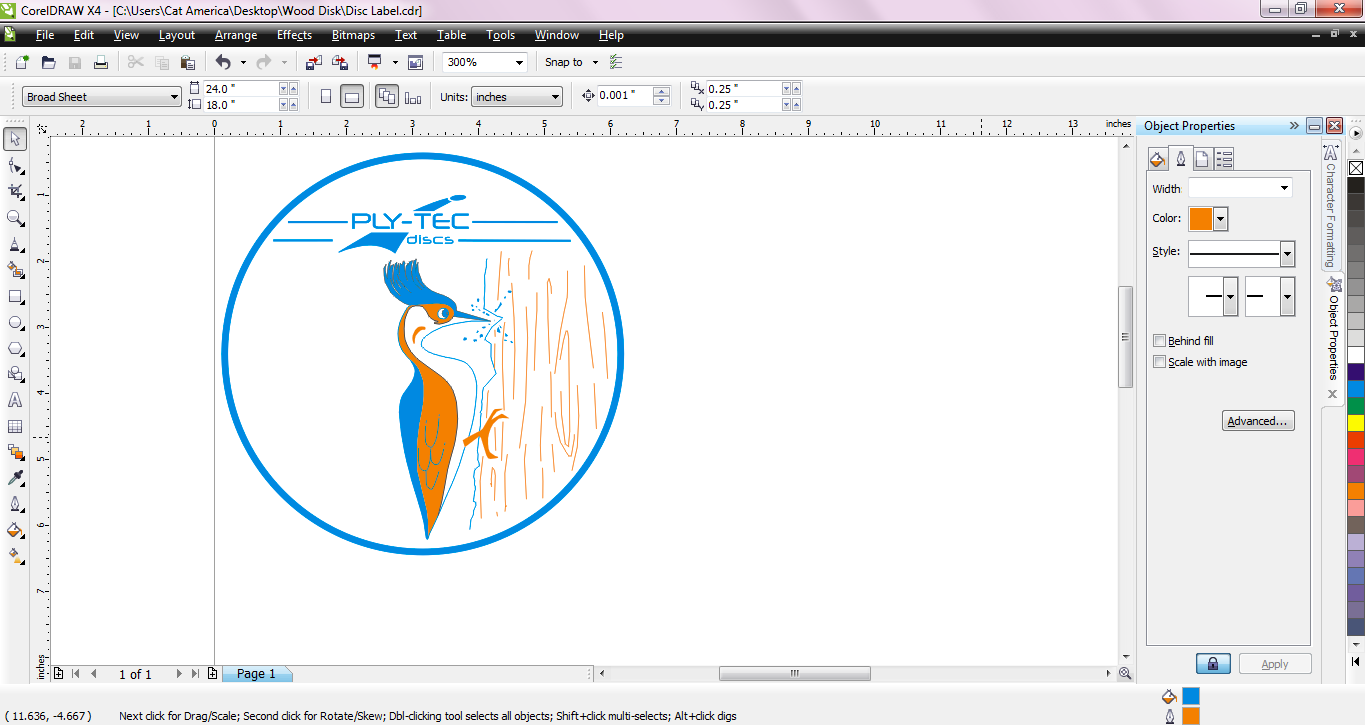This screenshot has width=1365, height=725.
Task: Click the orange outline Color swatch
Action: [1201, 219]
